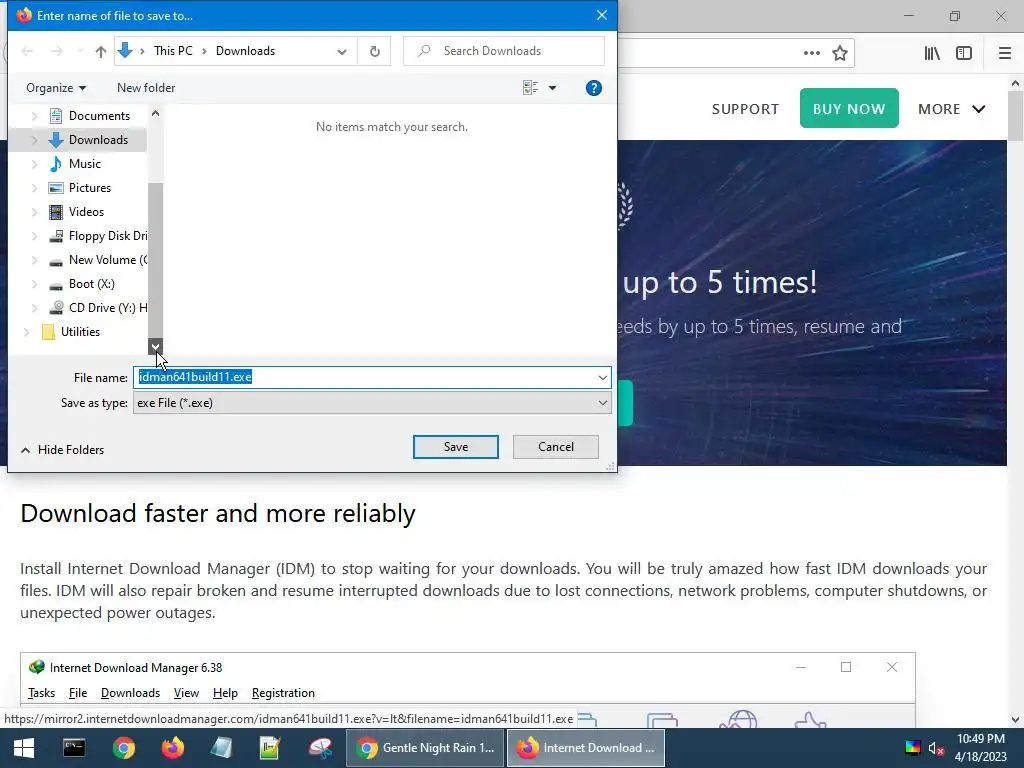Screen dimensions: 1024x768
Task: Open the view options dropdown arrow
Action: (552, 88)
